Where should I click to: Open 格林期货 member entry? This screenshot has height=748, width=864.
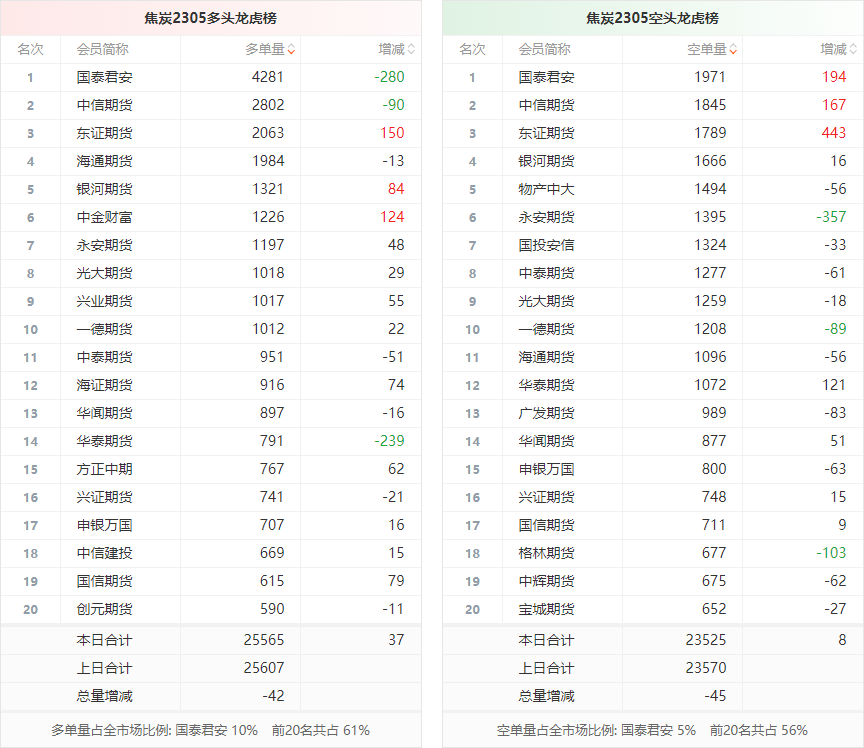546,553
